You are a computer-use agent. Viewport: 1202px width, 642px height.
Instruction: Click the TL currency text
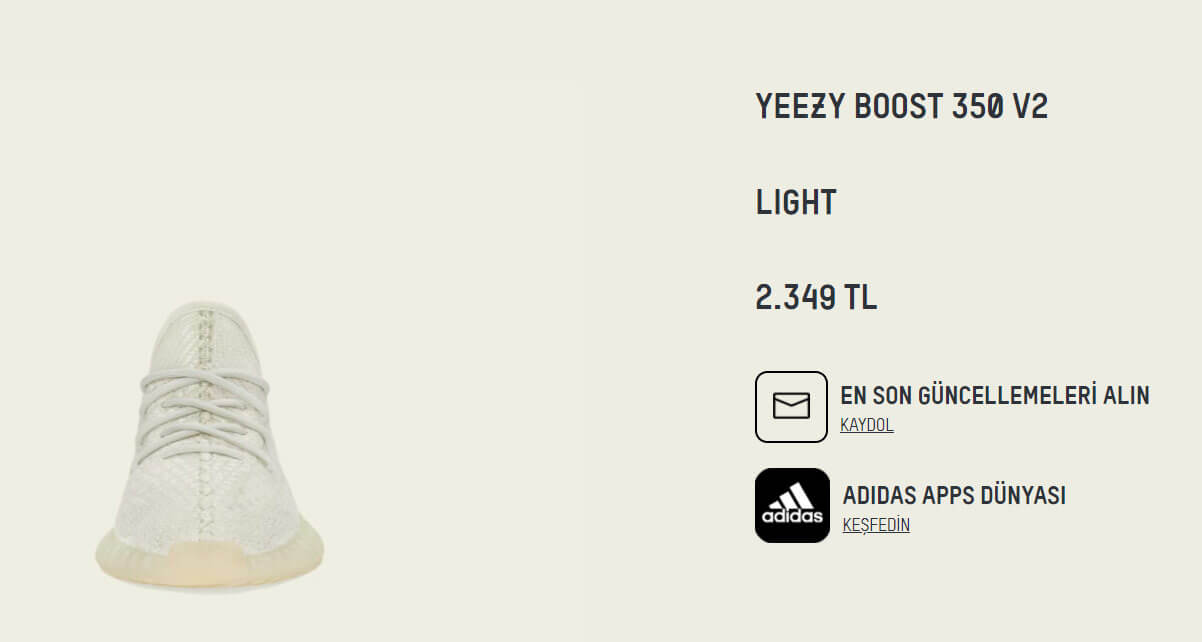(x=859, y=298)
